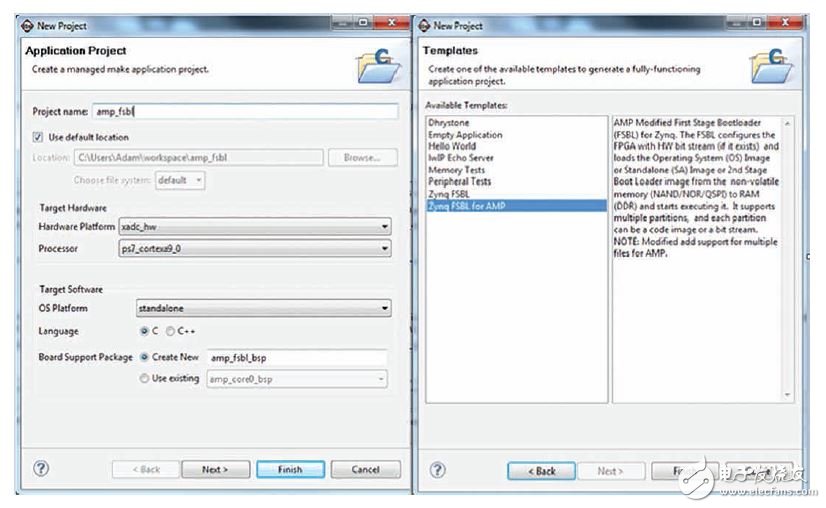Select C++ language radio button
Image resolution: width=826 pixels, height=508 pixels.
[171, 331]
